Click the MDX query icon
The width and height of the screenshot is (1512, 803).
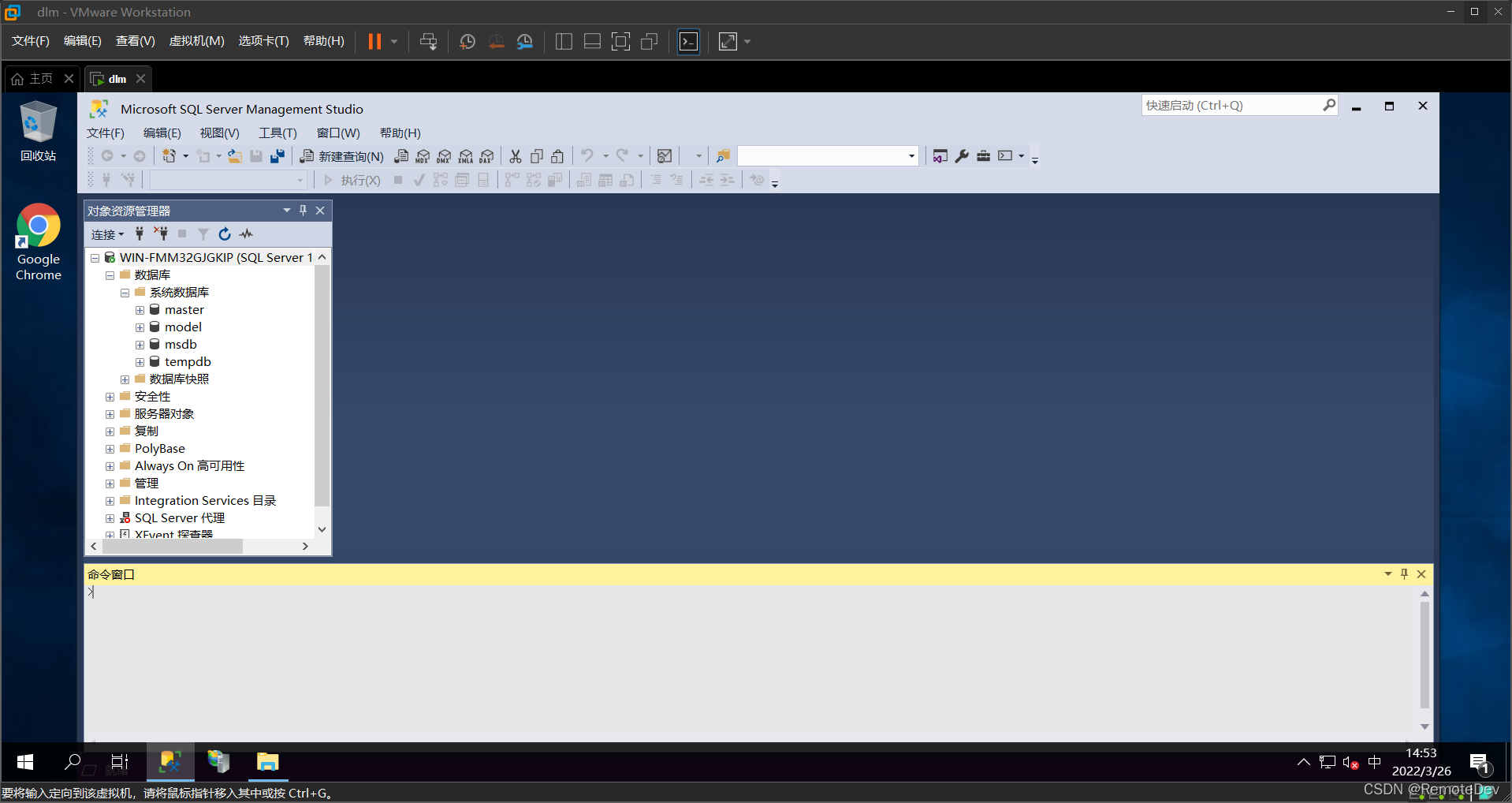coord(423,156)
